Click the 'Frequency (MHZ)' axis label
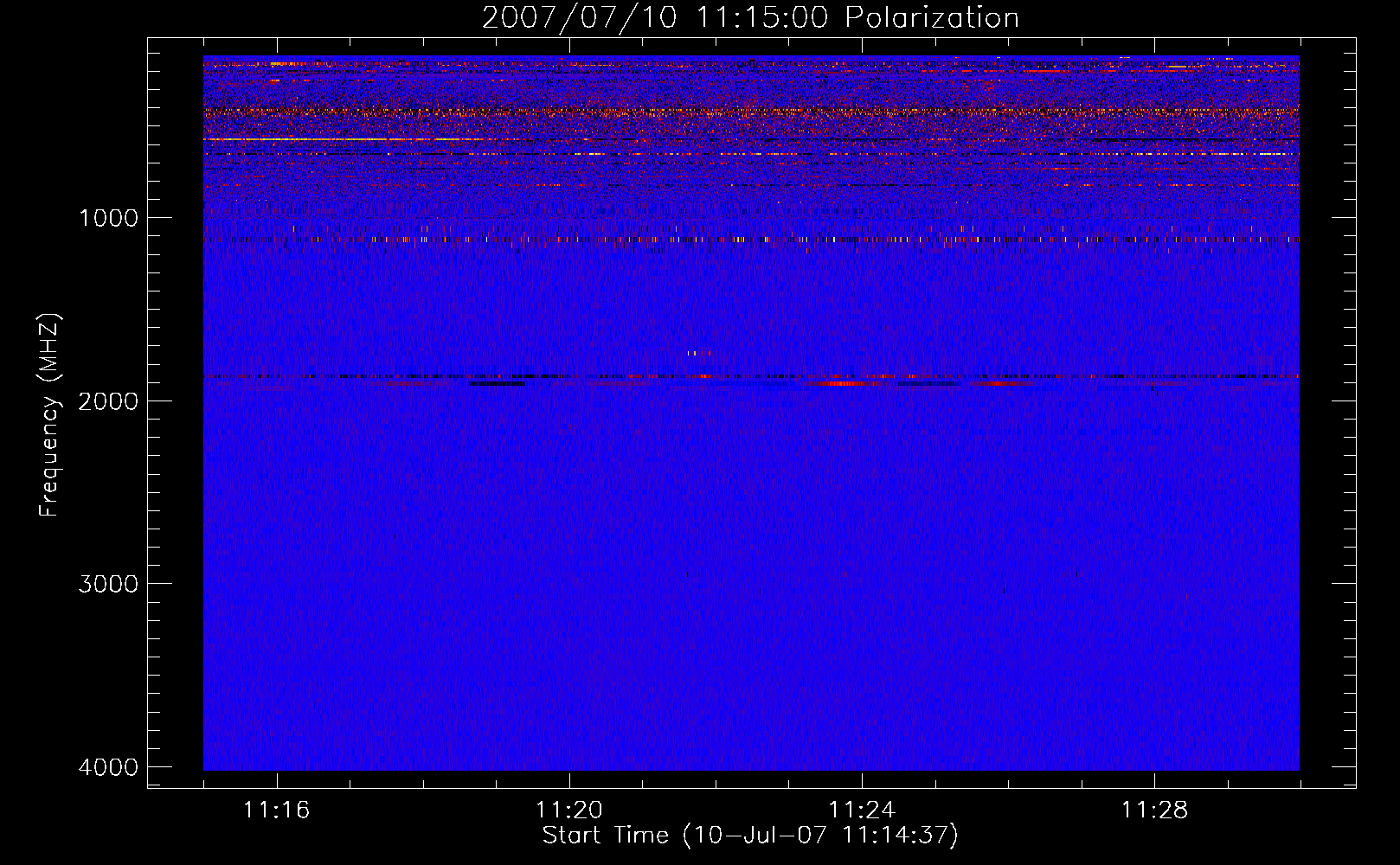1400x865 pixels. click(50, 415)
